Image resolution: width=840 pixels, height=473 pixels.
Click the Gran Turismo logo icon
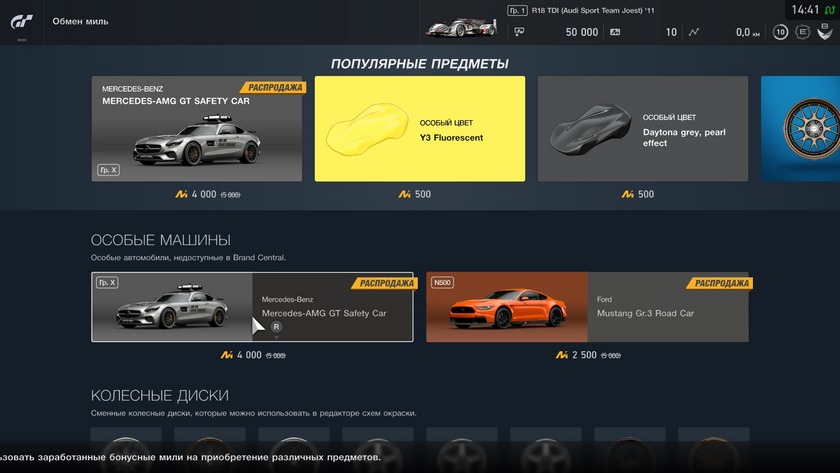(x=22, y=21)
